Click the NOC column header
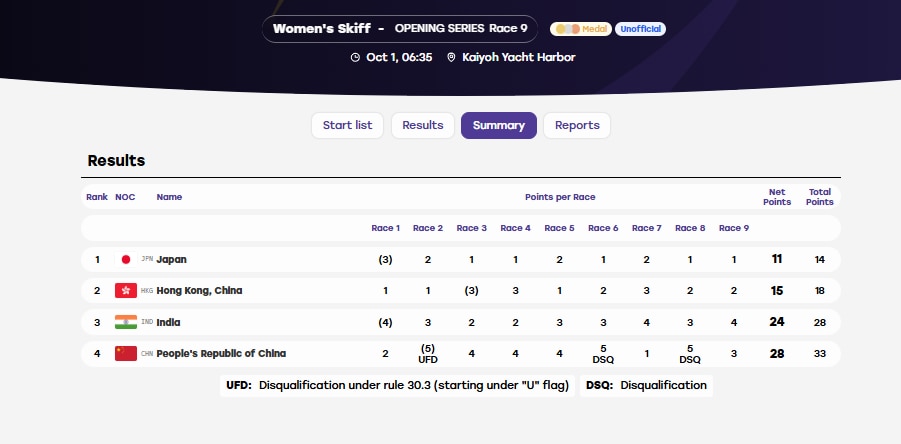901x444 pixels. 125,197
